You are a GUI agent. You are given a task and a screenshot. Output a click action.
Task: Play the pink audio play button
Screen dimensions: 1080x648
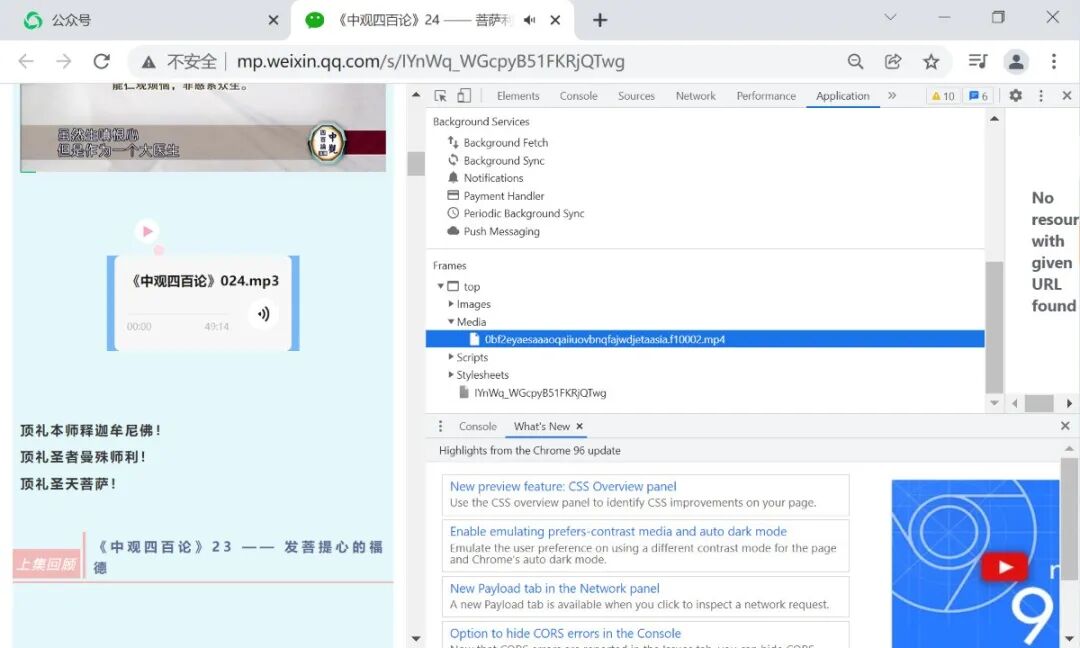[147, 231]
